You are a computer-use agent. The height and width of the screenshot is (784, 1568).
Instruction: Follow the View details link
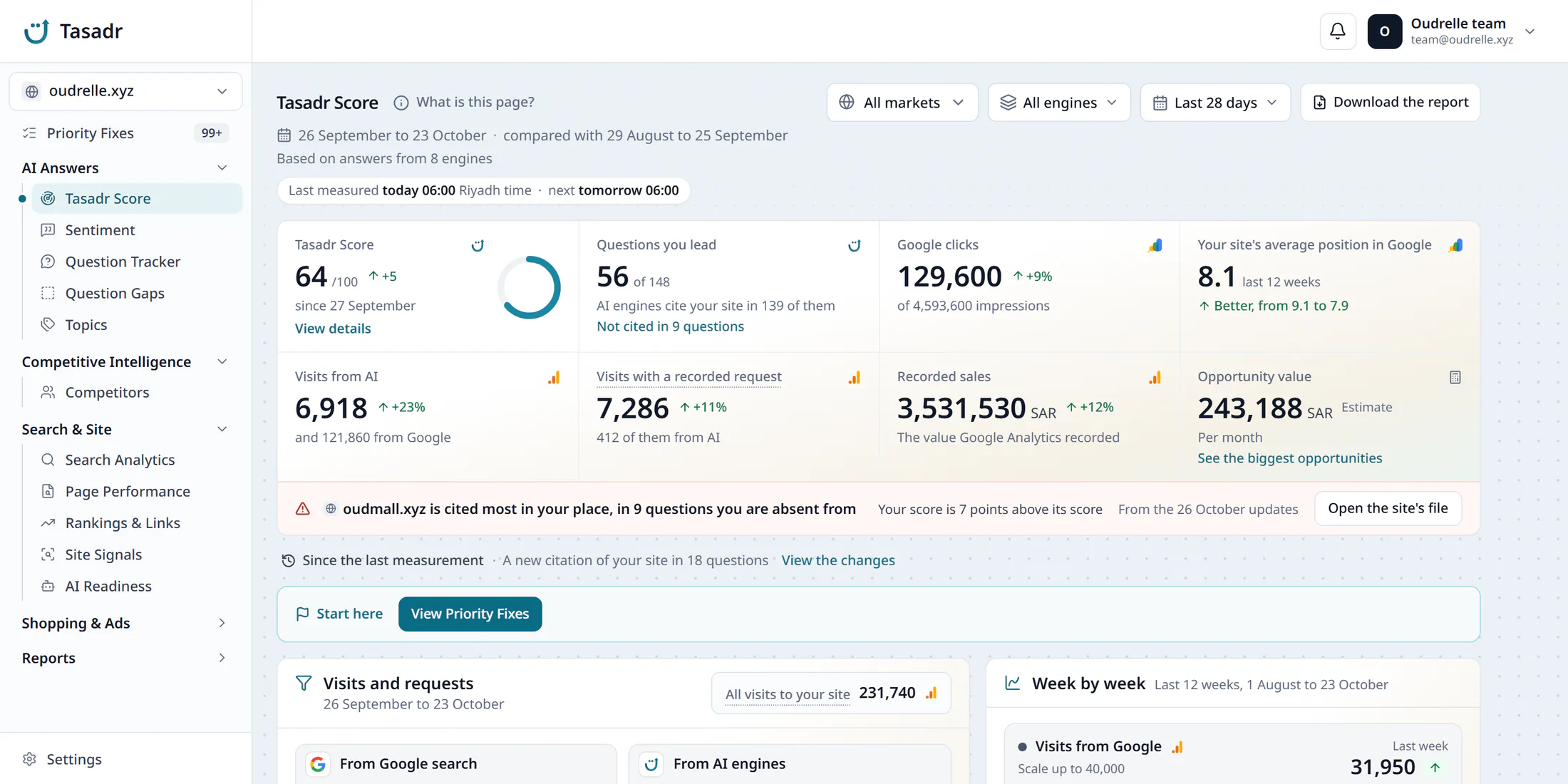click(x=333, y=329)
